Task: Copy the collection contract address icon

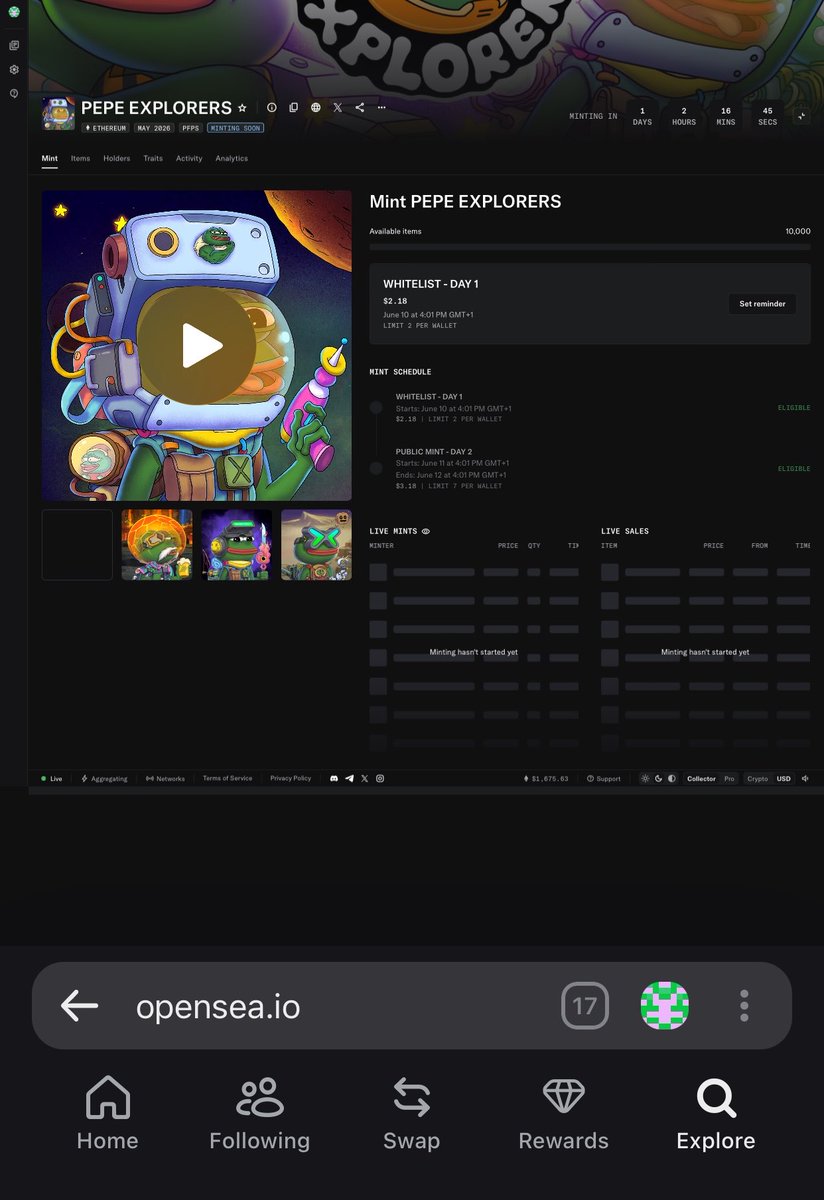Action: click(293, 108)
